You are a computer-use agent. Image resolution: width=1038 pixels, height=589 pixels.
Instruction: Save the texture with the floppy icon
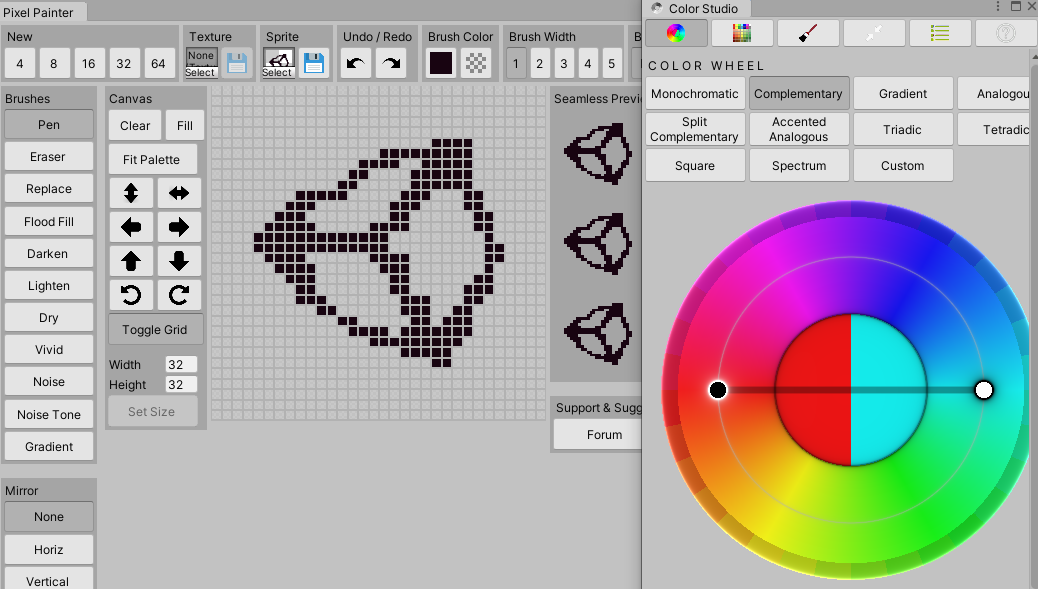pos(236,64)
